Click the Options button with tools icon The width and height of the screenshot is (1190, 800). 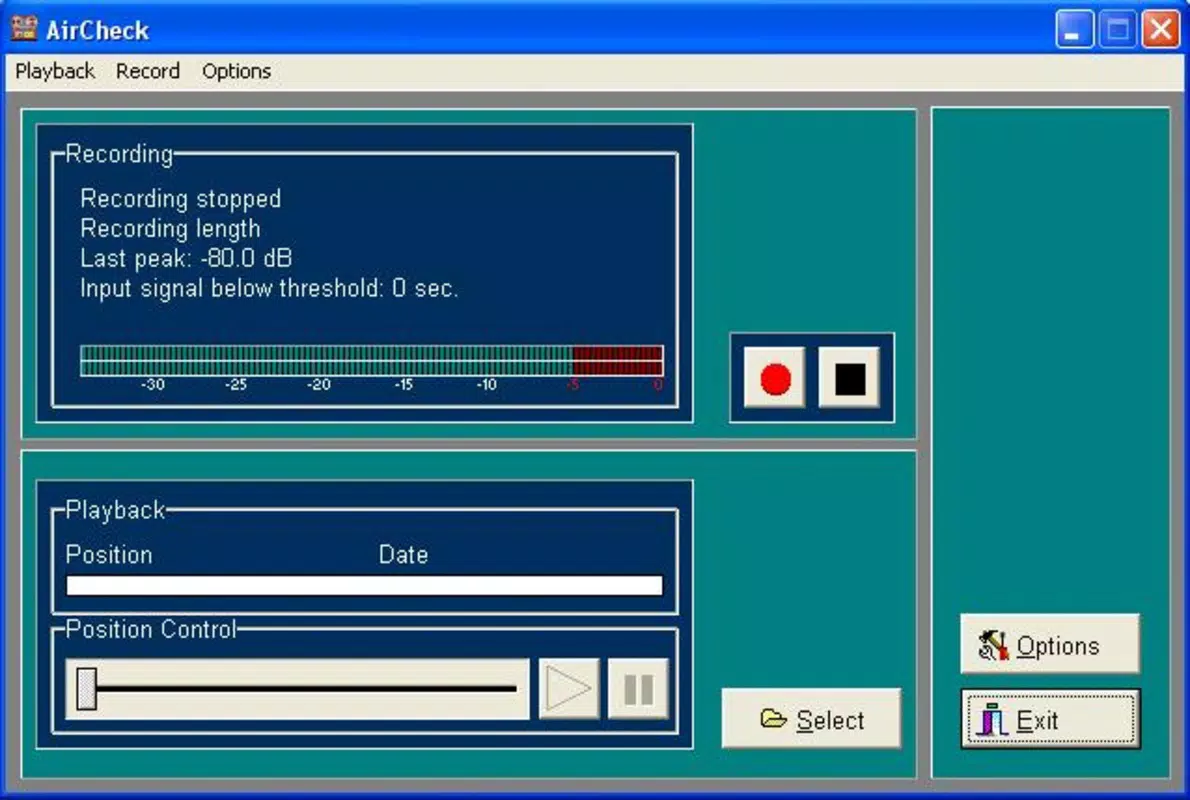coord(1050,644)
